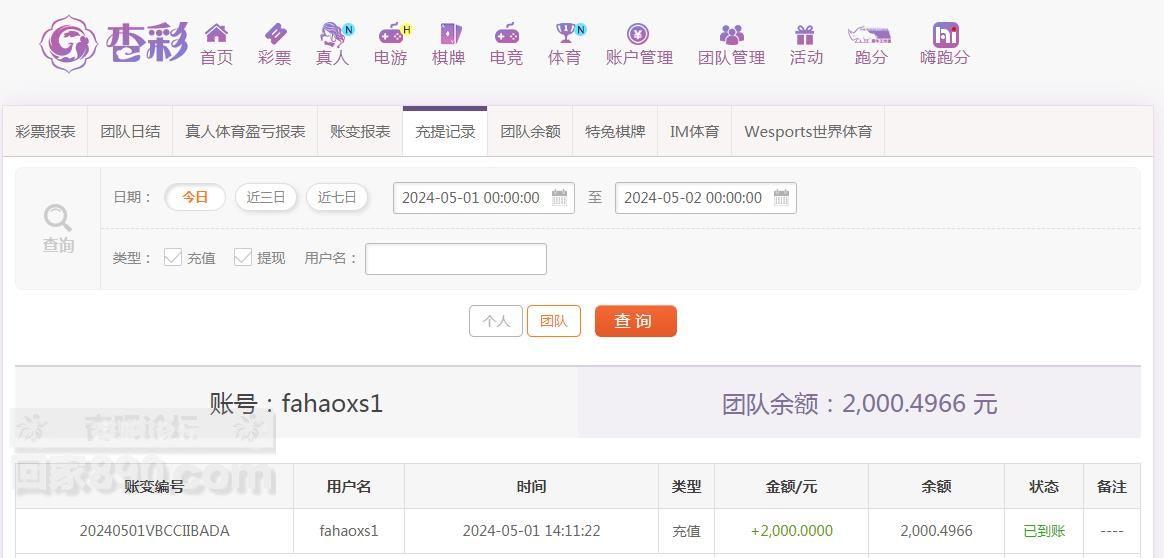Click the 团队管理 team icon
This screenshot has height=558, width=1164.
tap(731, 34)
